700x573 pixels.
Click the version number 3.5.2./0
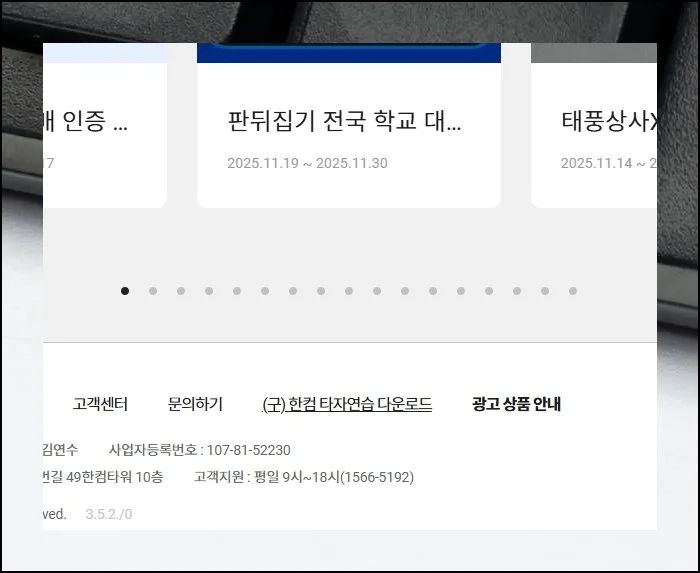(109, 514)
